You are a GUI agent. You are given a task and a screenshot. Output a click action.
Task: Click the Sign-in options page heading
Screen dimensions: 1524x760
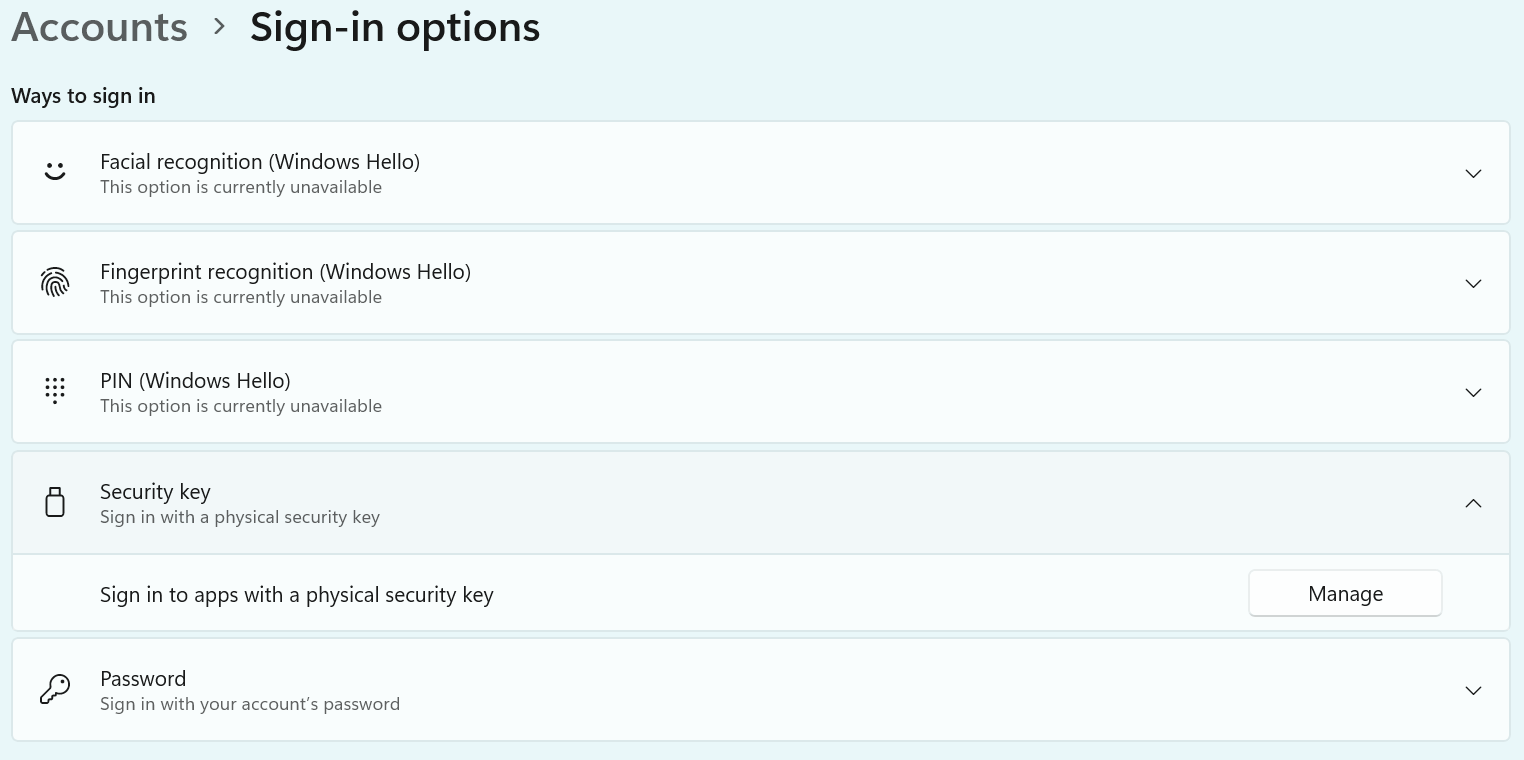coord(395,27)
